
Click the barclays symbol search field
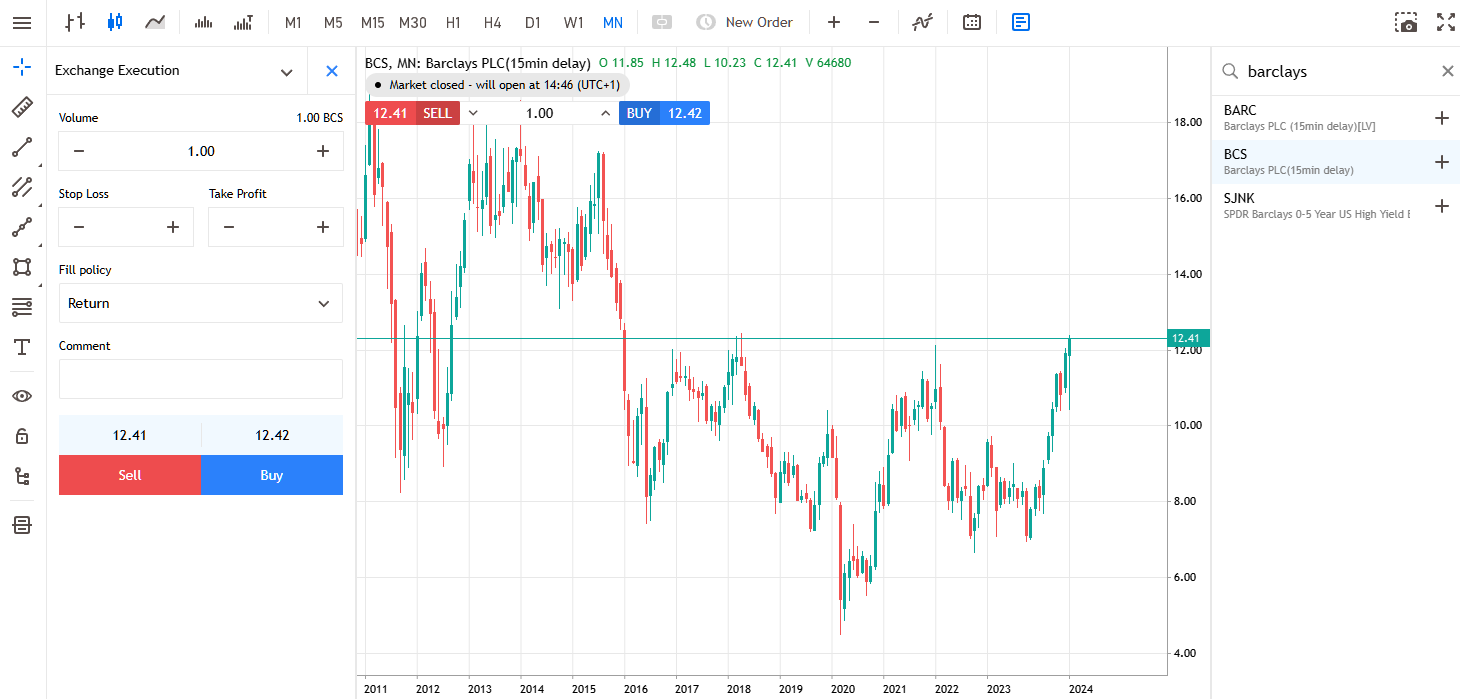[1335, 71]
